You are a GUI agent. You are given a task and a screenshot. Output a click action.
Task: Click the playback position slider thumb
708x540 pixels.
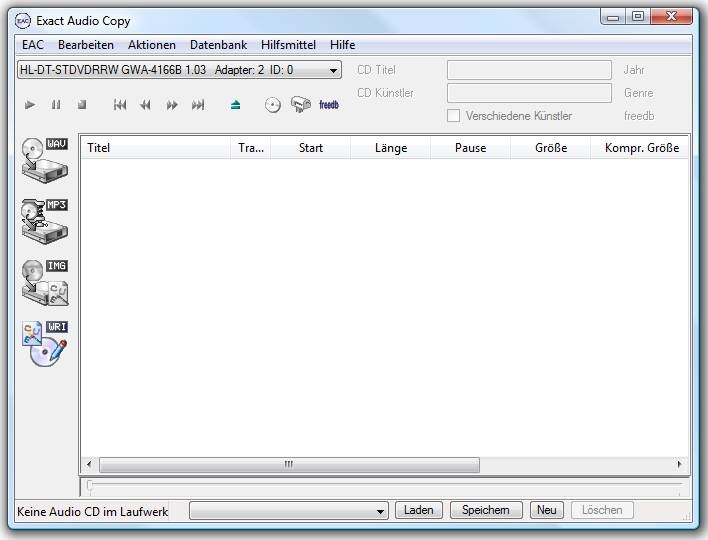(90, 485)
